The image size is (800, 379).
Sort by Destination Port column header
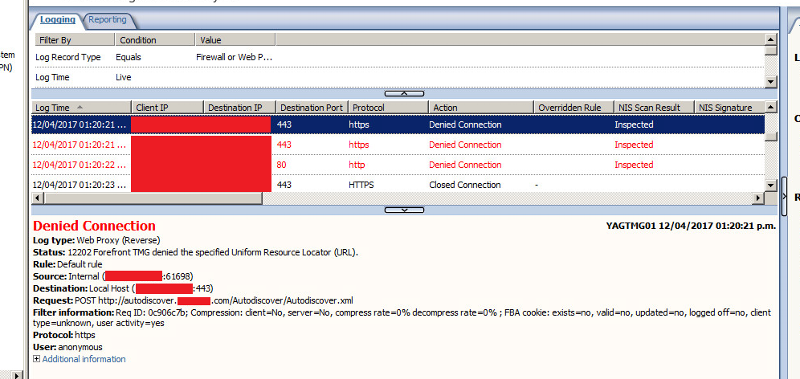tap(312, 108)
